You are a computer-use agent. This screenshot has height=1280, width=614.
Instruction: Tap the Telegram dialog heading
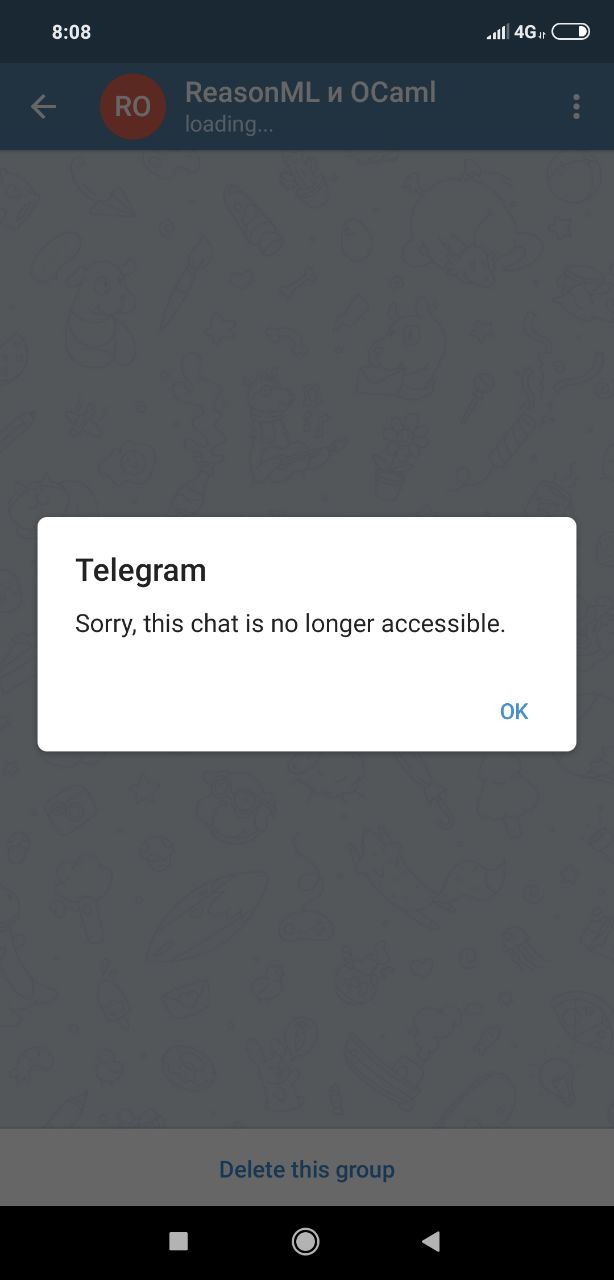click(x=141, y=570)
